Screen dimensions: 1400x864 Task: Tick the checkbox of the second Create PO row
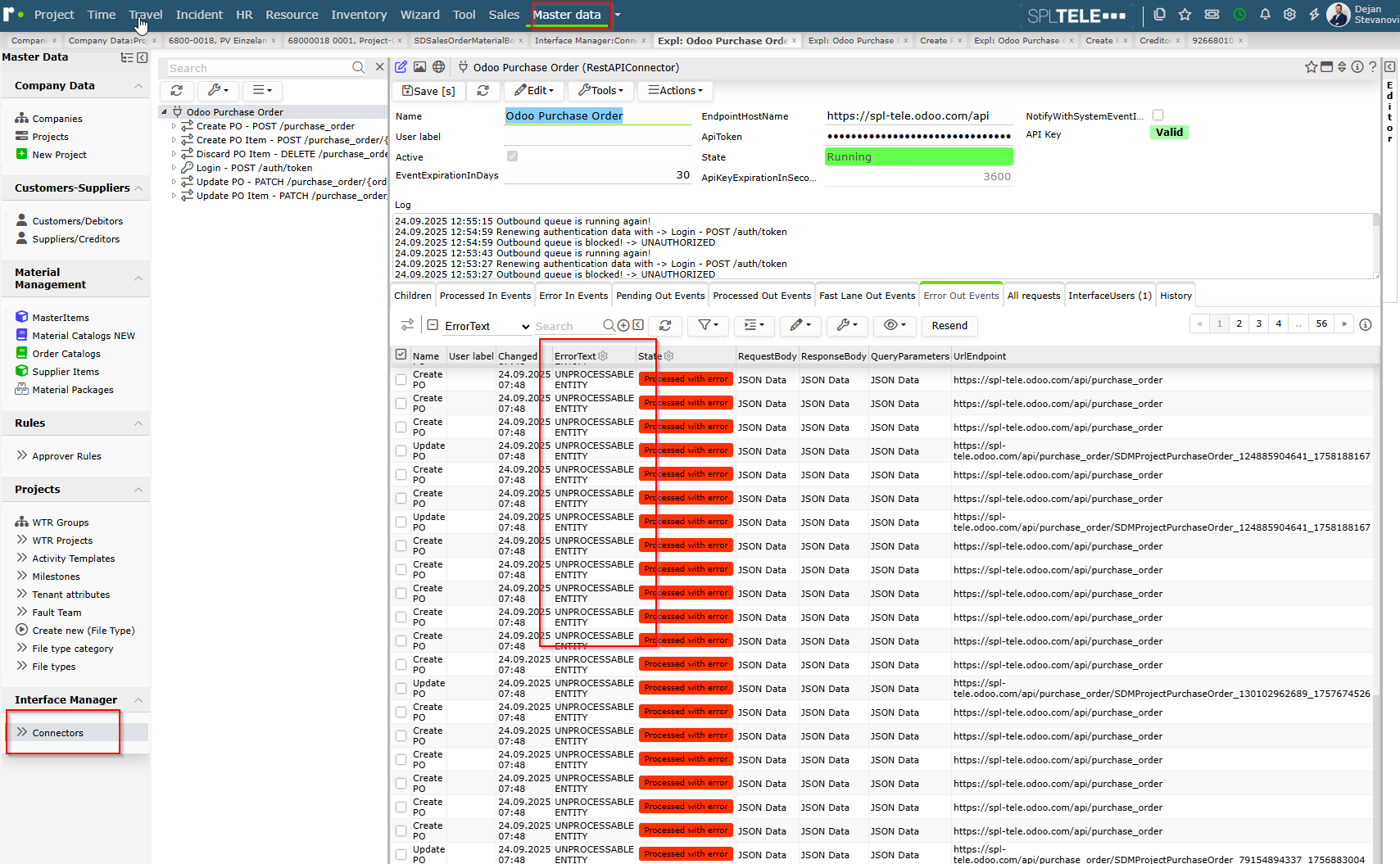(401, 403)
